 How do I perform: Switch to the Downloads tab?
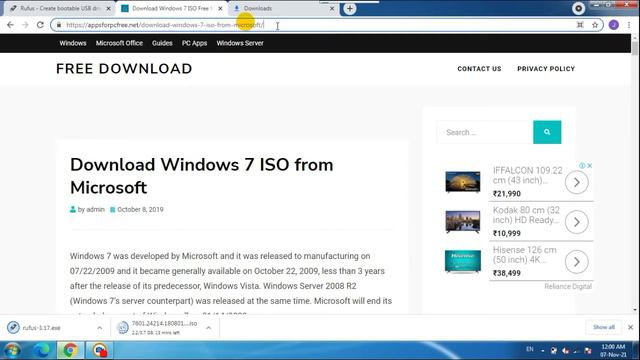pyautogui.click(x=284, y=8)
